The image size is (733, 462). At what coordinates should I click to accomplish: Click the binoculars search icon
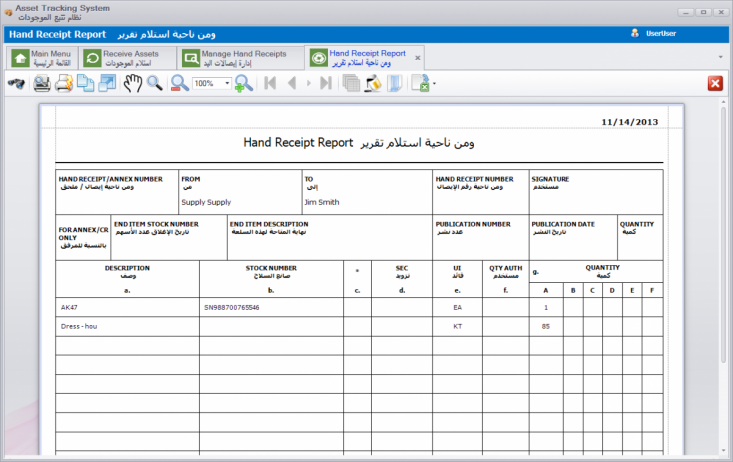tap(16, 83)
